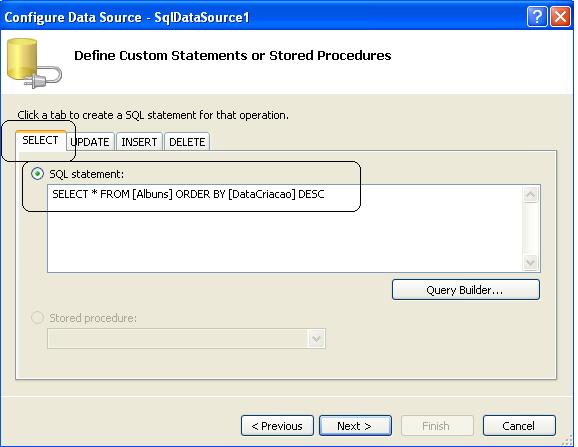Click the yellow database cylinder icon
This screenshot has height=447, width=578.
click(x=34, y=63)
